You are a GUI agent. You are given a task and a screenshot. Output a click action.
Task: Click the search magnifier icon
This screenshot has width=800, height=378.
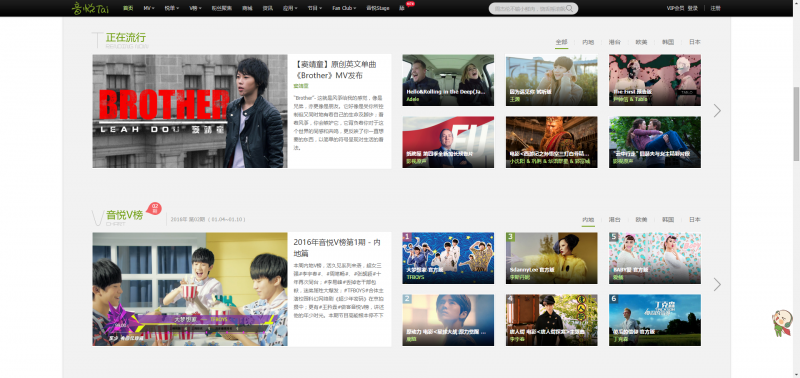(x=570, y=8)
